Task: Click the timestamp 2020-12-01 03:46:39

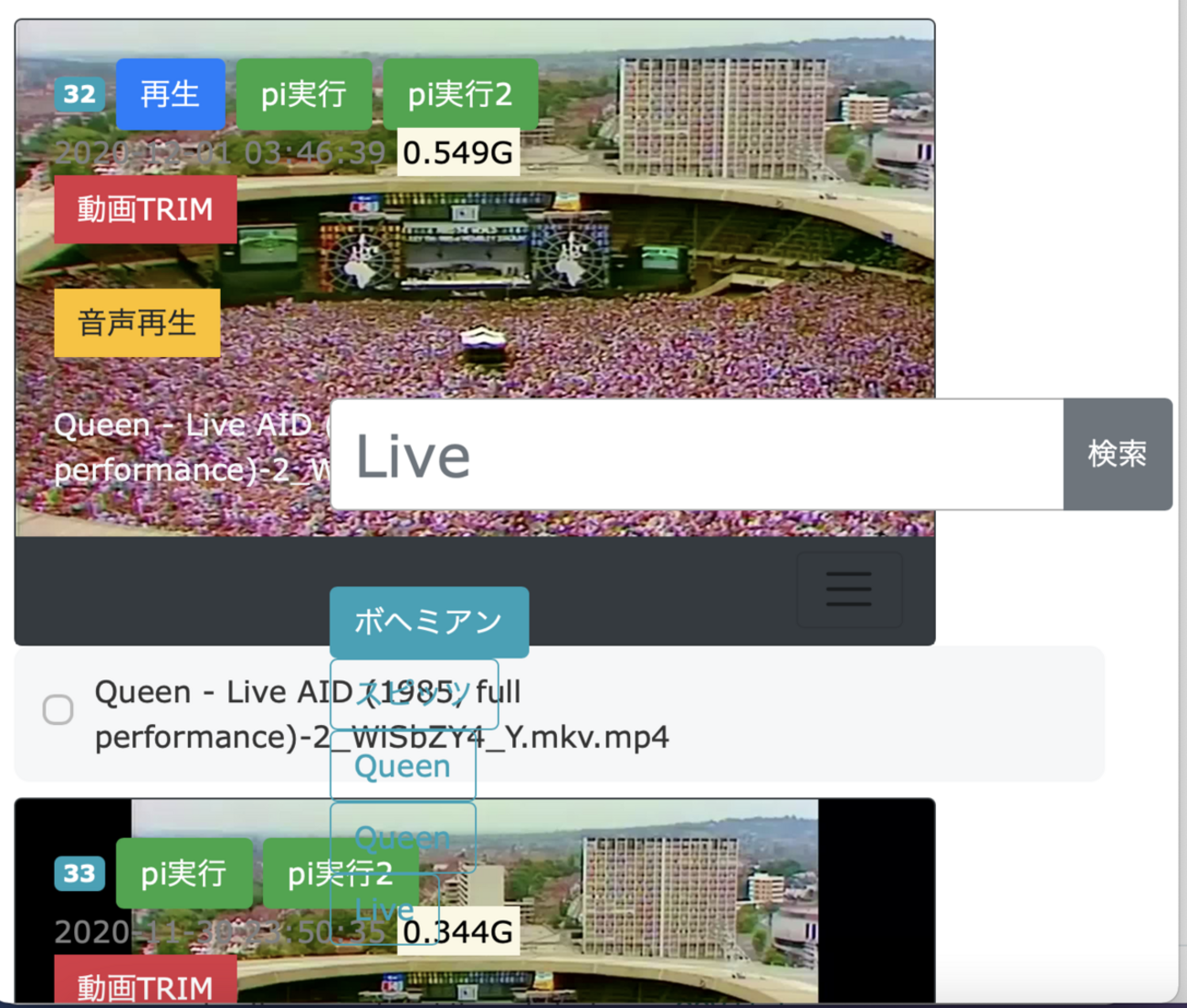Action: coord(220,152)
